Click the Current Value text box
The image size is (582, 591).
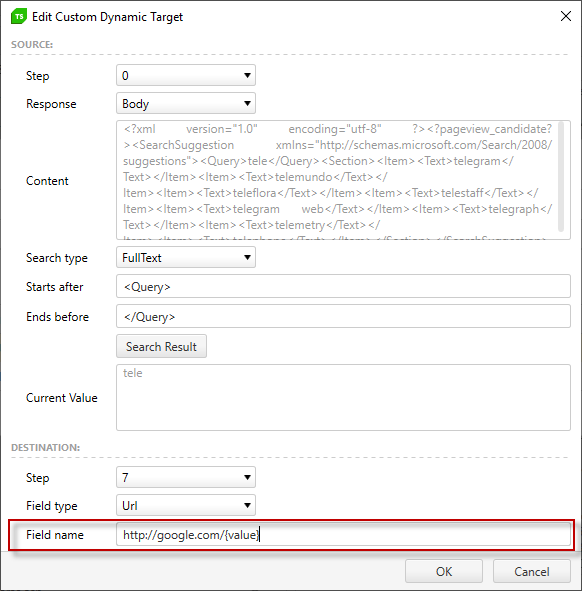[x=343, y=398]
